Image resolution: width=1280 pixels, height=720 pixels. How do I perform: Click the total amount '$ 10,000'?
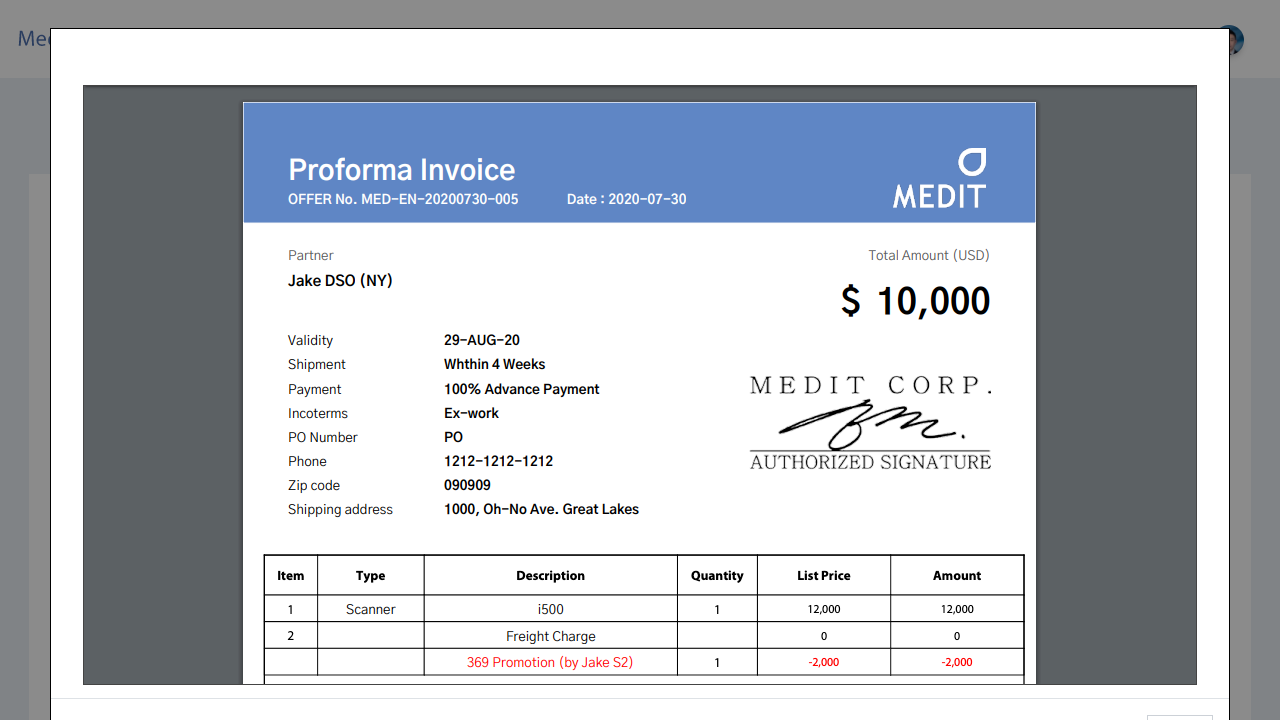point(914,300)
